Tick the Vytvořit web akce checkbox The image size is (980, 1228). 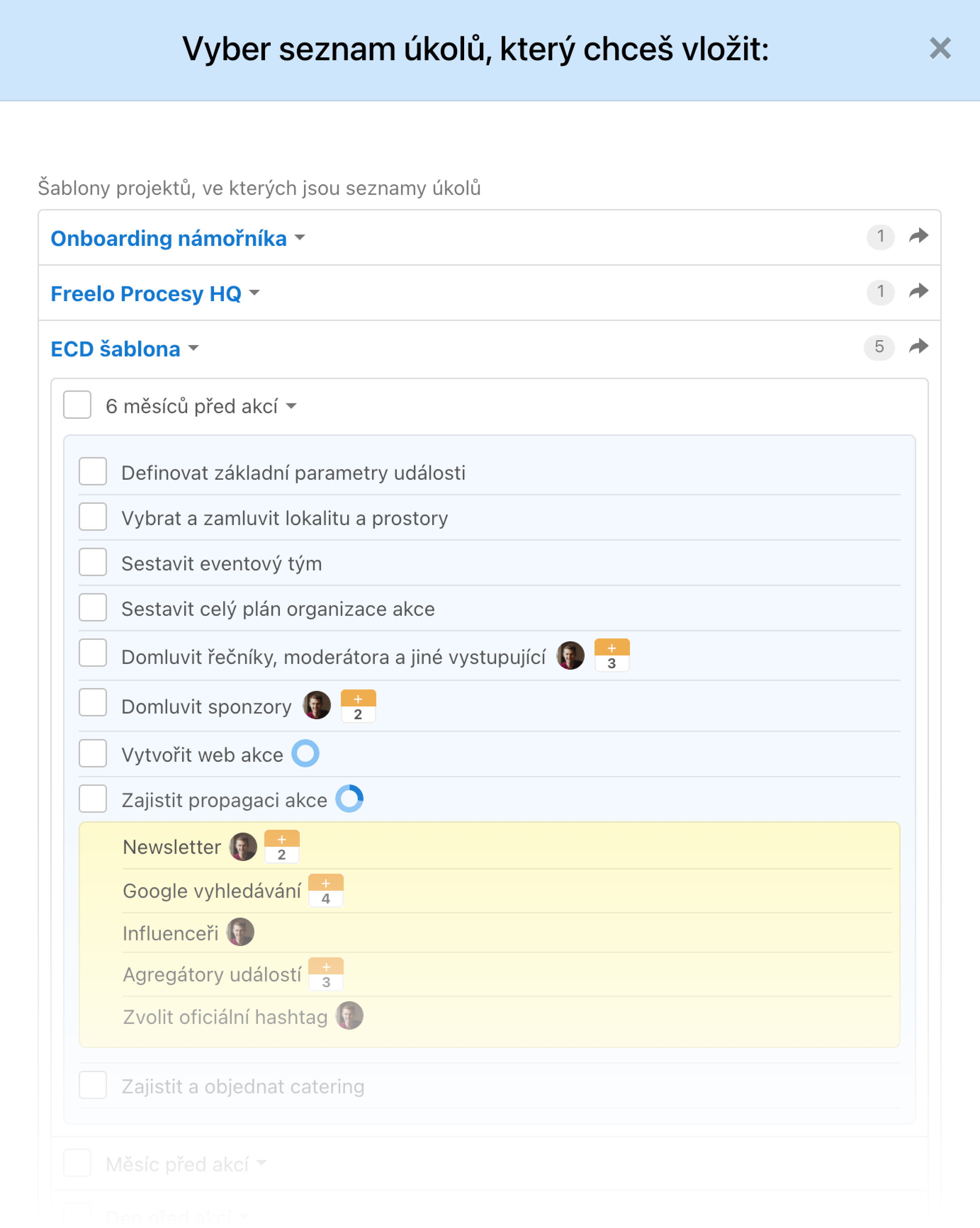[93, 754]
